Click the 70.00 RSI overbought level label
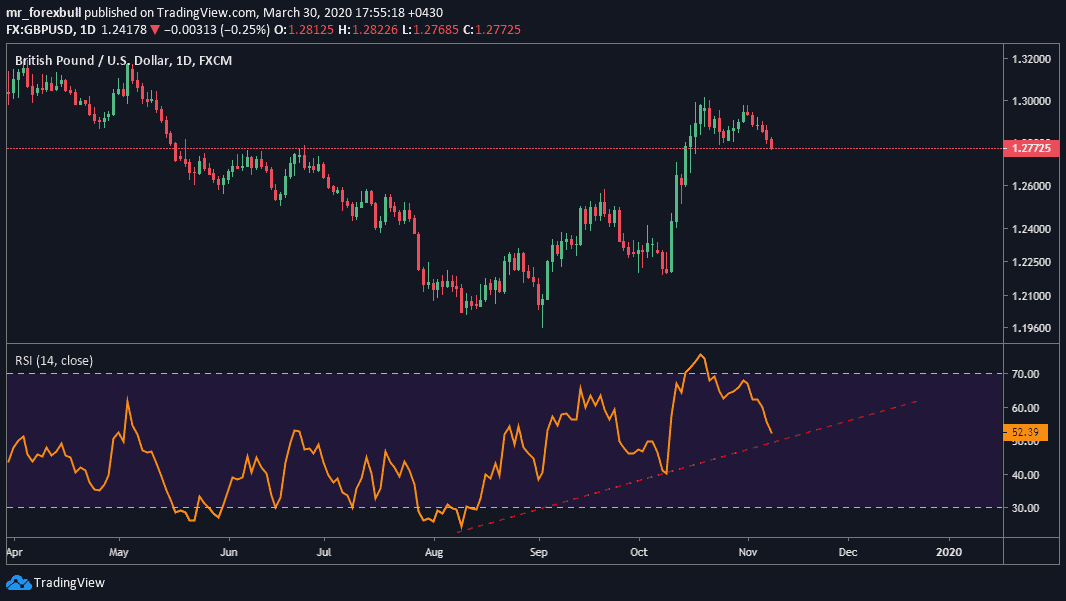 [x=1025, y=374]
